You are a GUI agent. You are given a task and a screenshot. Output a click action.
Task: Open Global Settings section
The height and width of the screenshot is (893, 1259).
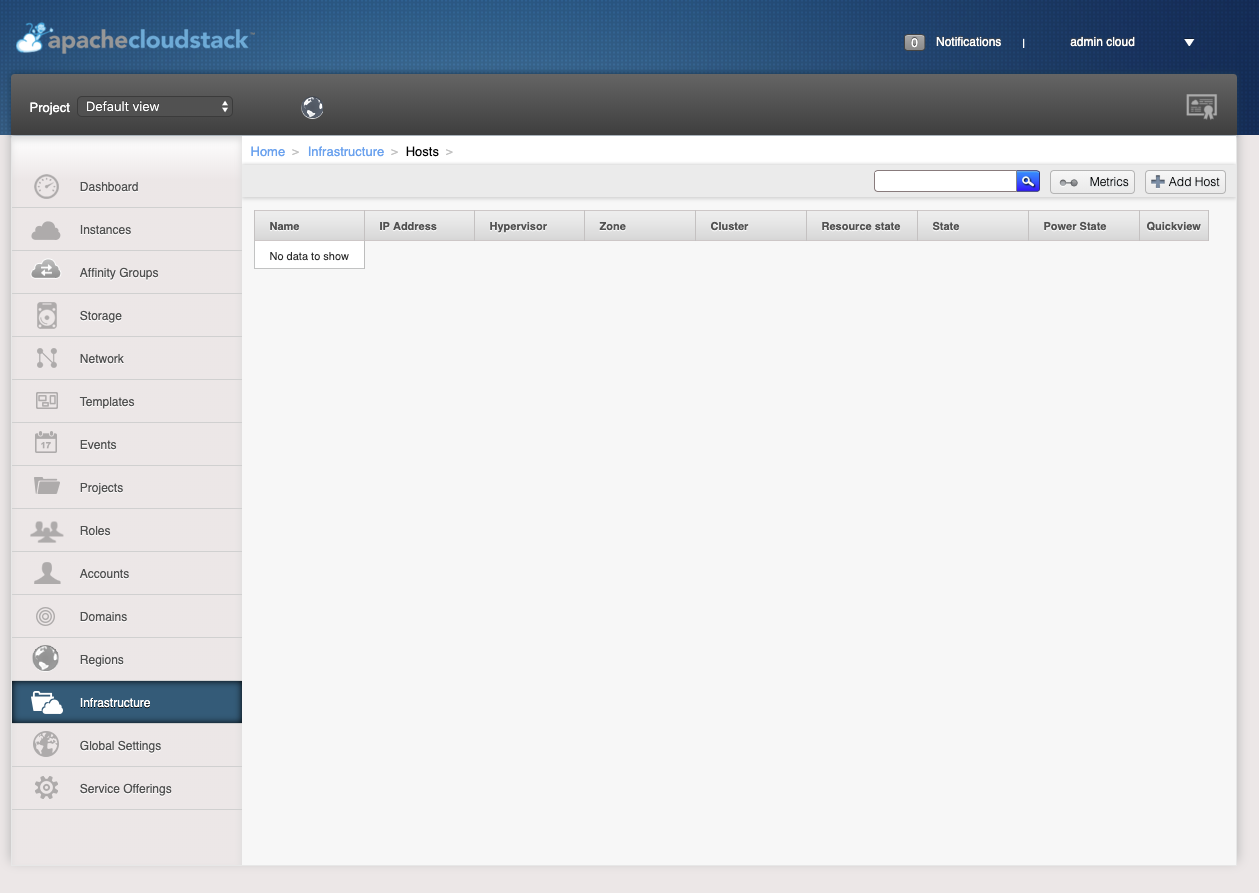127,746
